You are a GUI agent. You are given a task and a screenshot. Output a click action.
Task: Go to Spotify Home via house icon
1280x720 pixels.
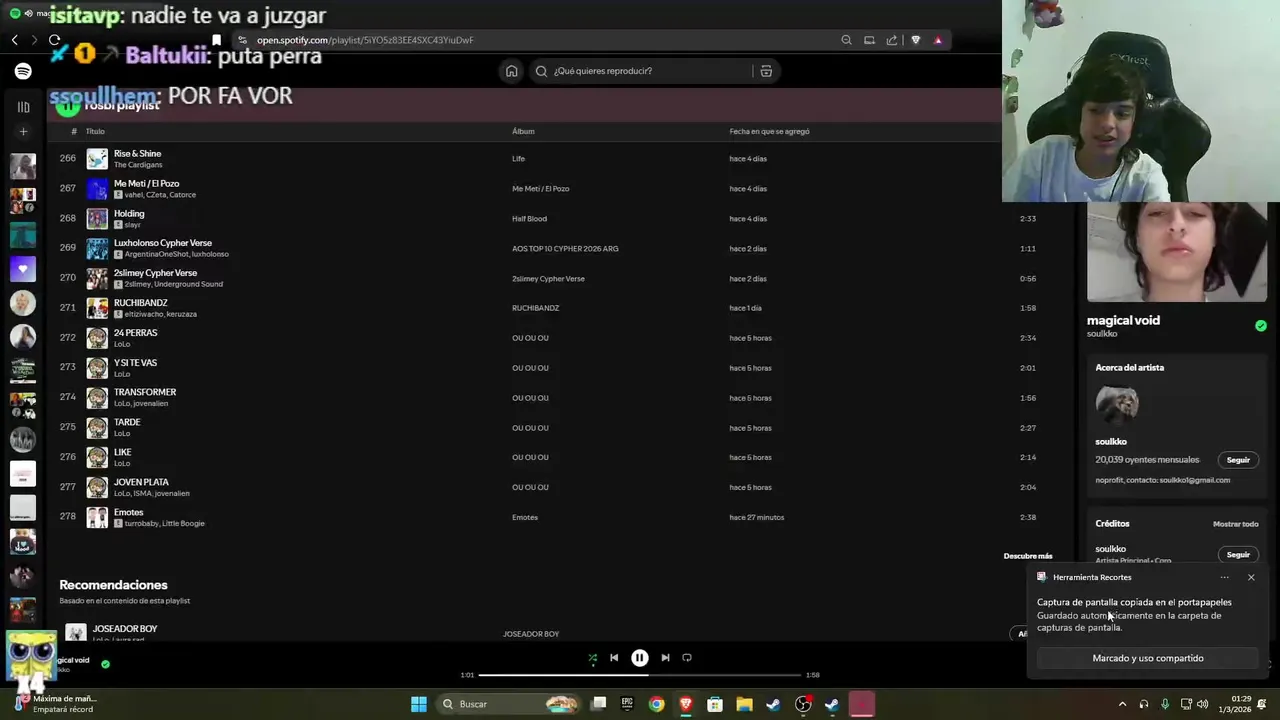[512, 71]
